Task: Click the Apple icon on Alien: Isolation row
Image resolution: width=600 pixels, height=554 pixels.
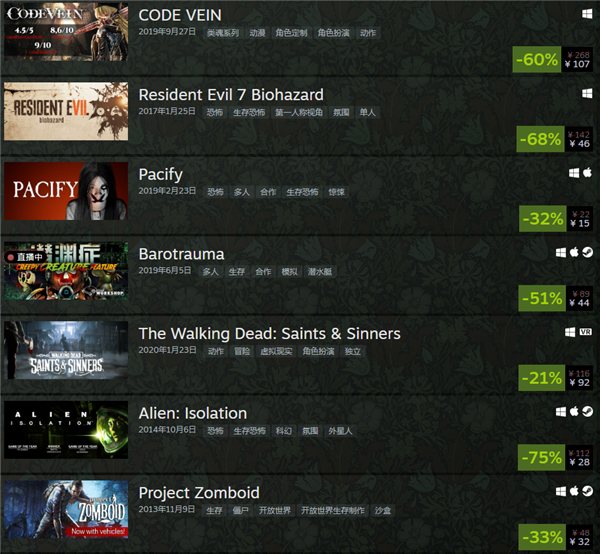Action: coord(574,412)
